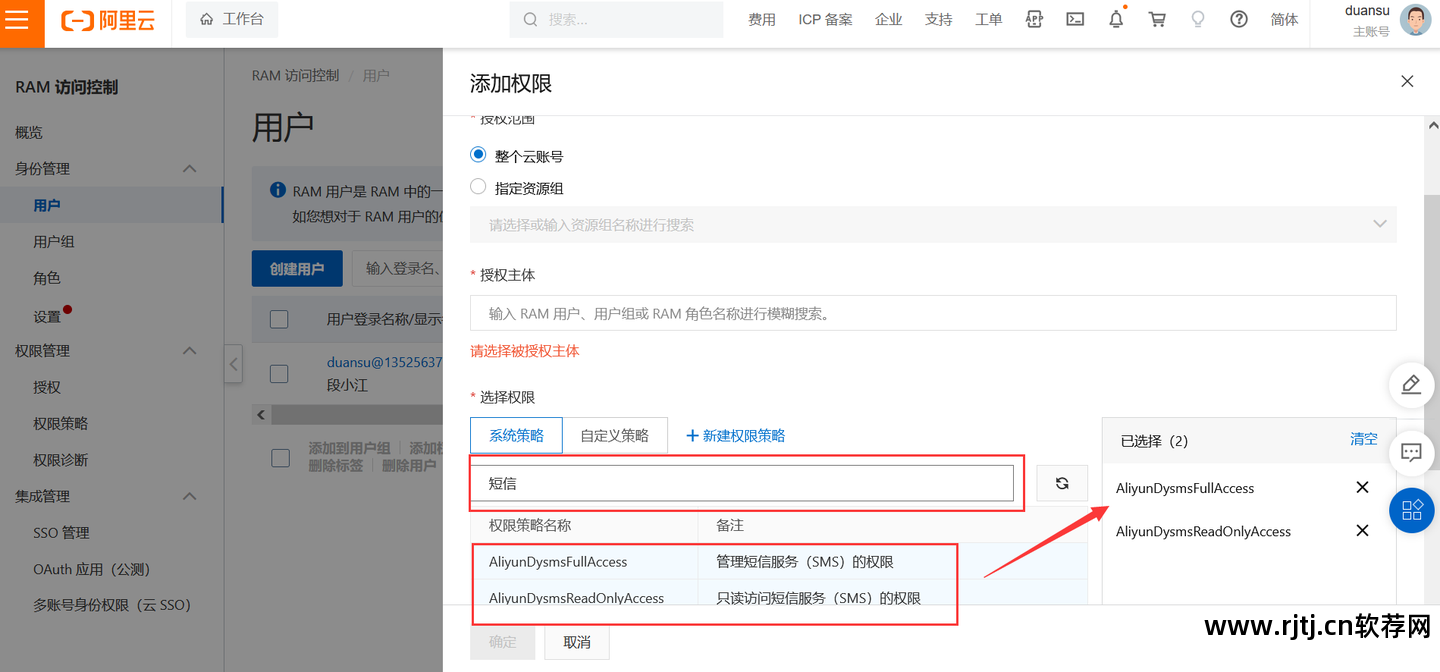Open the help question mark icon
The width and height of the screenshot is (1440, 672).
point(1239,19)
